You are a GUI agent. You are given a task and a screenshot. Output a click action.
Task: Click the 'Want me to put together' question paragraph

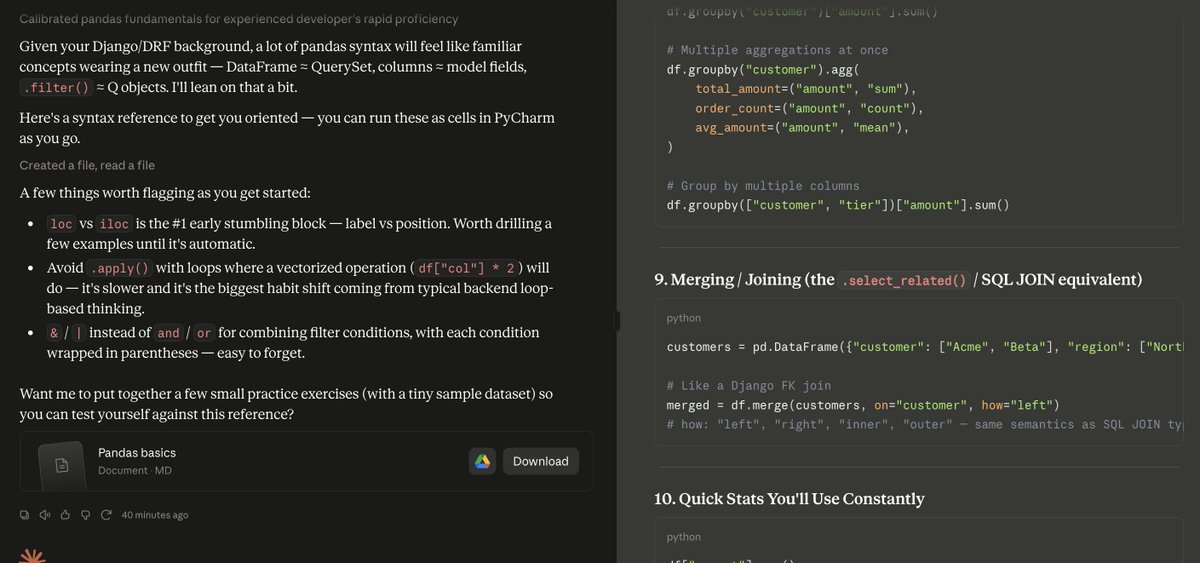pos(286,404)
